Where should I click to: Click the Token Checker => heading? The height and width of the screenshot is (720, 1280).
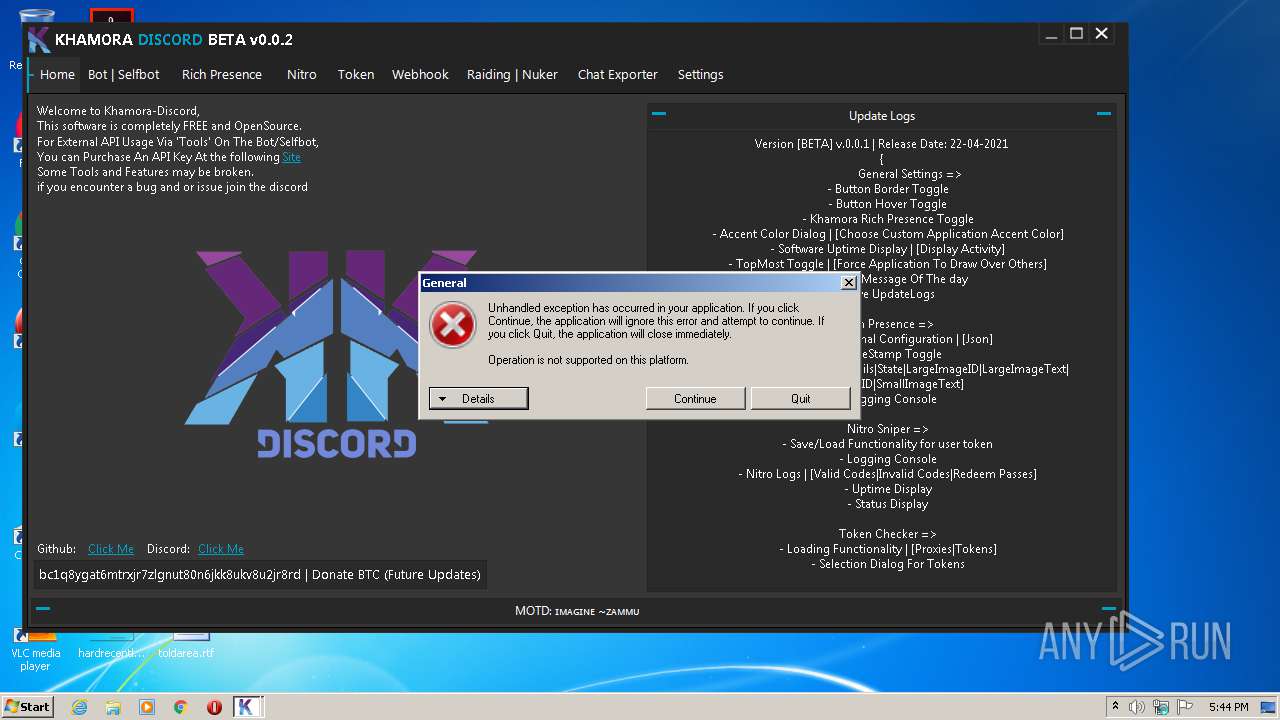point(888,534)
